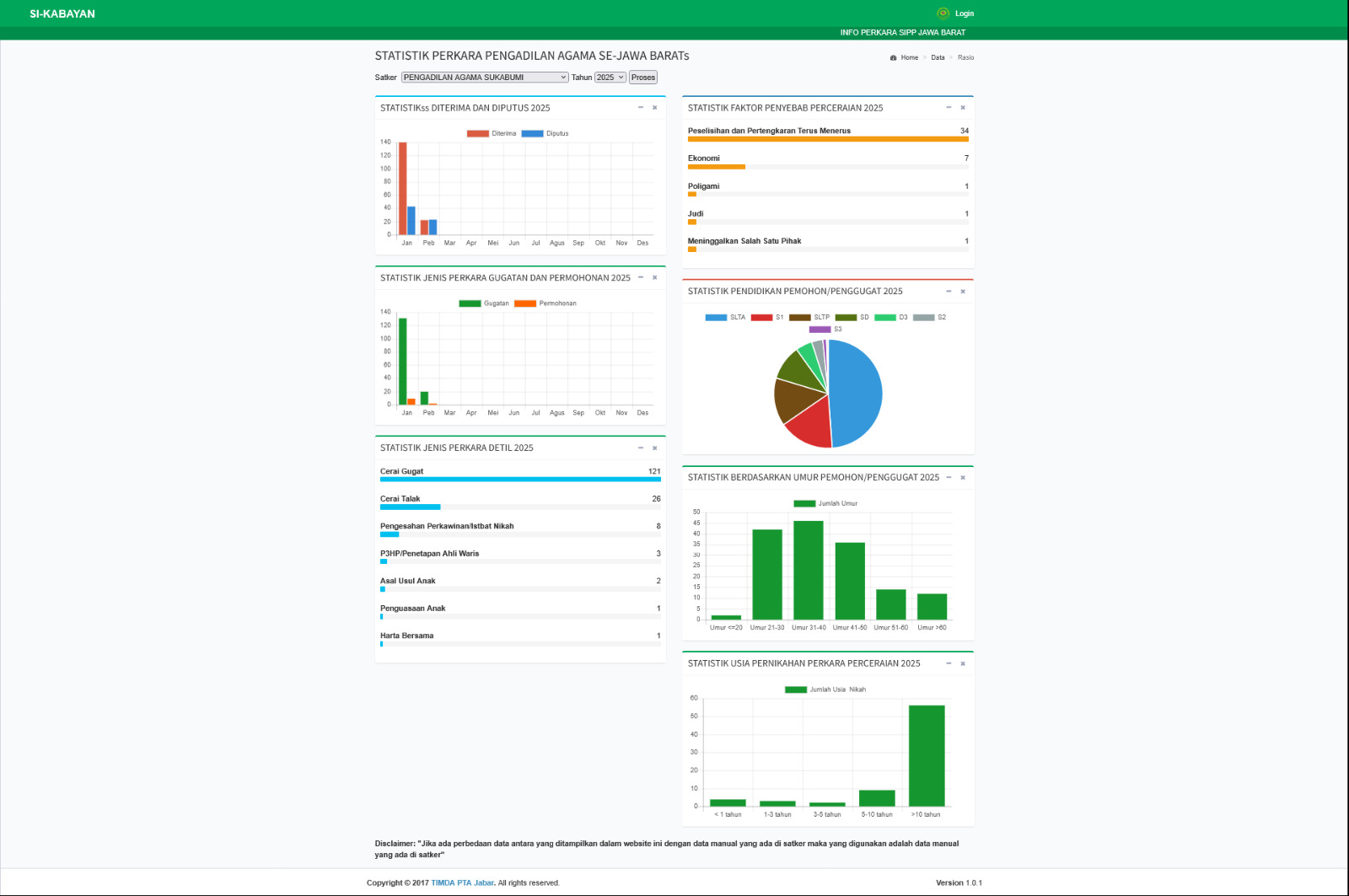
Task: Close the Pendidikan Pemohon panel
Action: pyautogui.click(x=963, y=292)
